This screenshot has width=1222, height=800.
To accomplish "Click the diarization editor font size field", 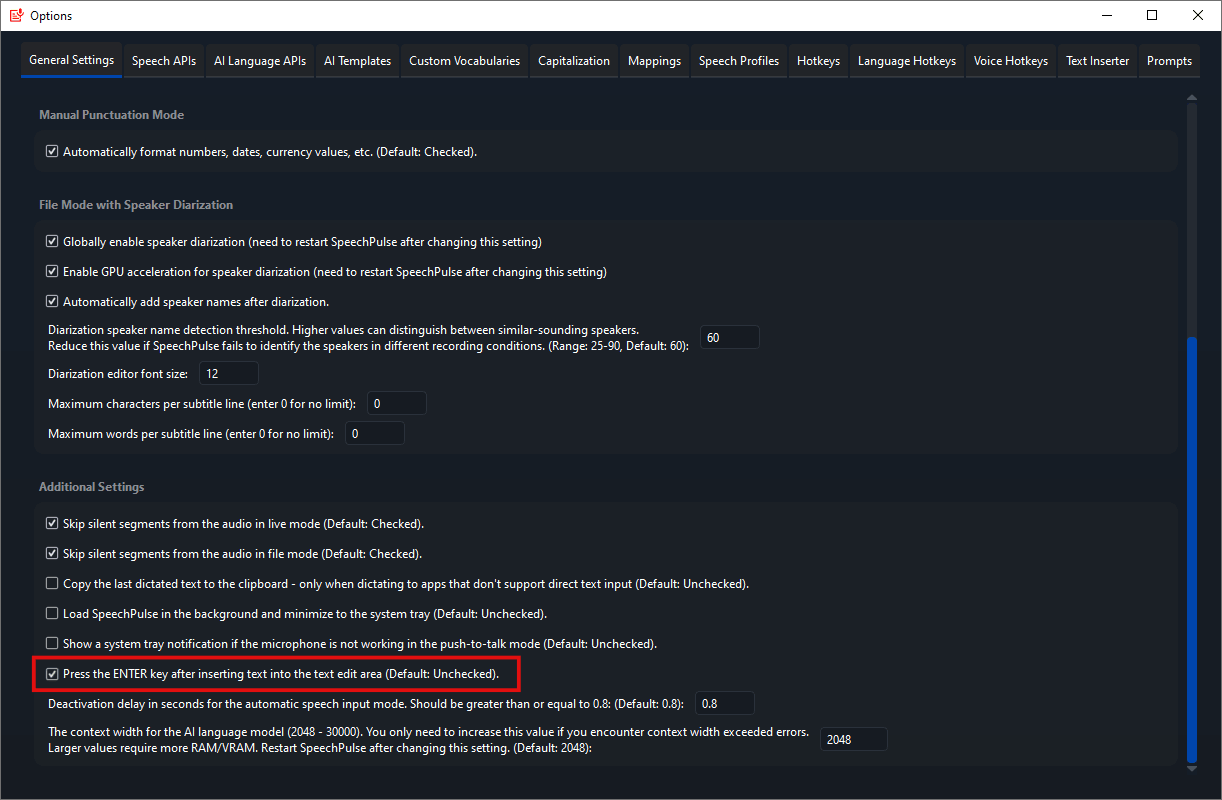I will pos(229,373).
